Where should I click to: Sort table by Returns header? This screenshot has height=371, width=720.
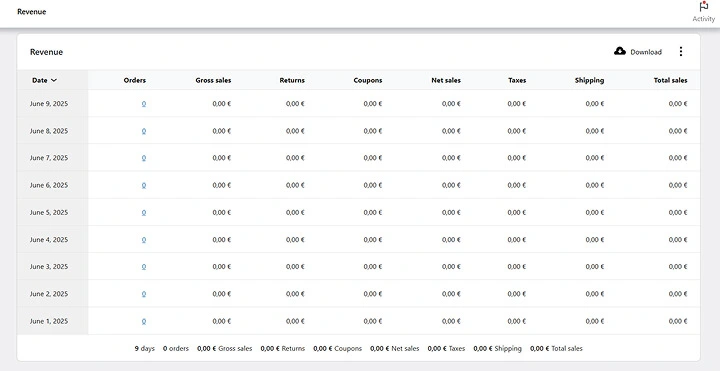click(x=292, y=80)
